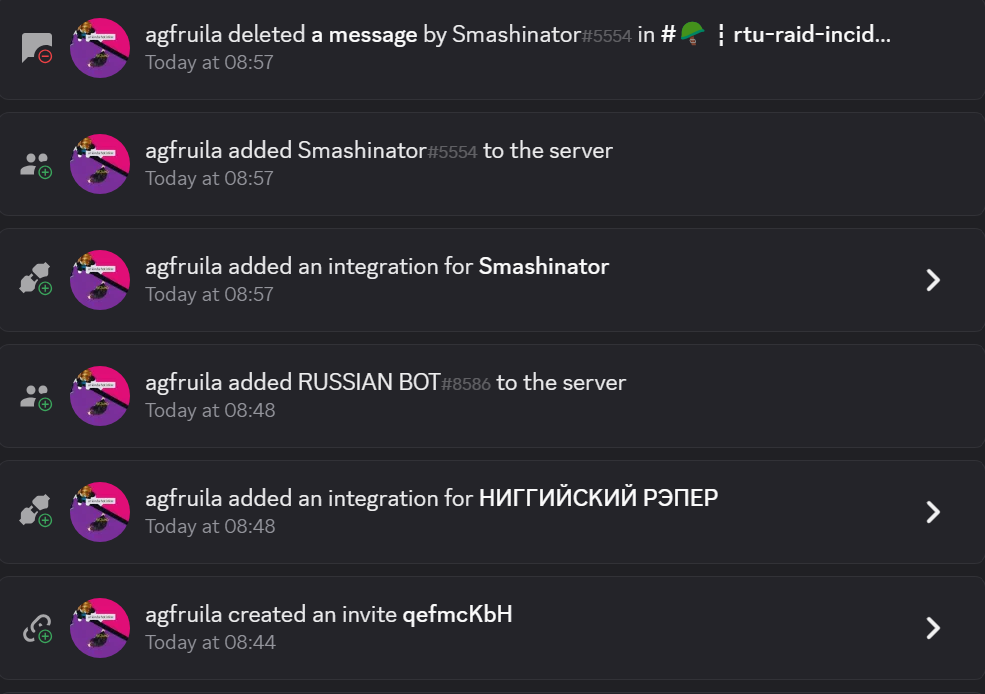985x694 pixels.
Task: Click the member added icon beside RUSSIAN BOT entry
Action: (36, 396)
